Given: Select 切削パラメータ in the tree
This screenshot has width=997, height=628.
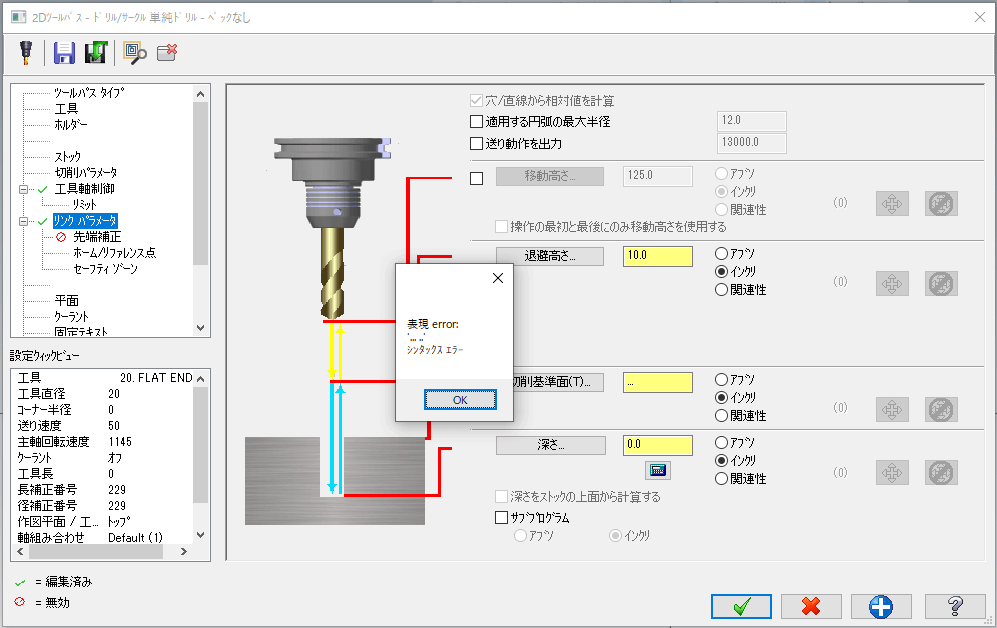Looking at the screenshot, I should point(85,173).
